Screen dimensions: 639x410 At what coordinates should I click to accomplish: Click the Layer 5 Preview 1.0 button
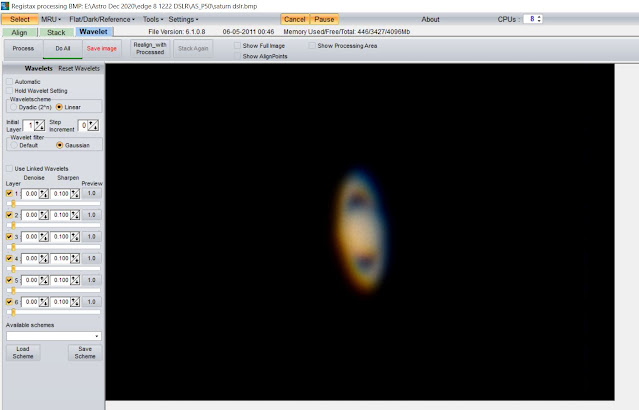(92, 280)
